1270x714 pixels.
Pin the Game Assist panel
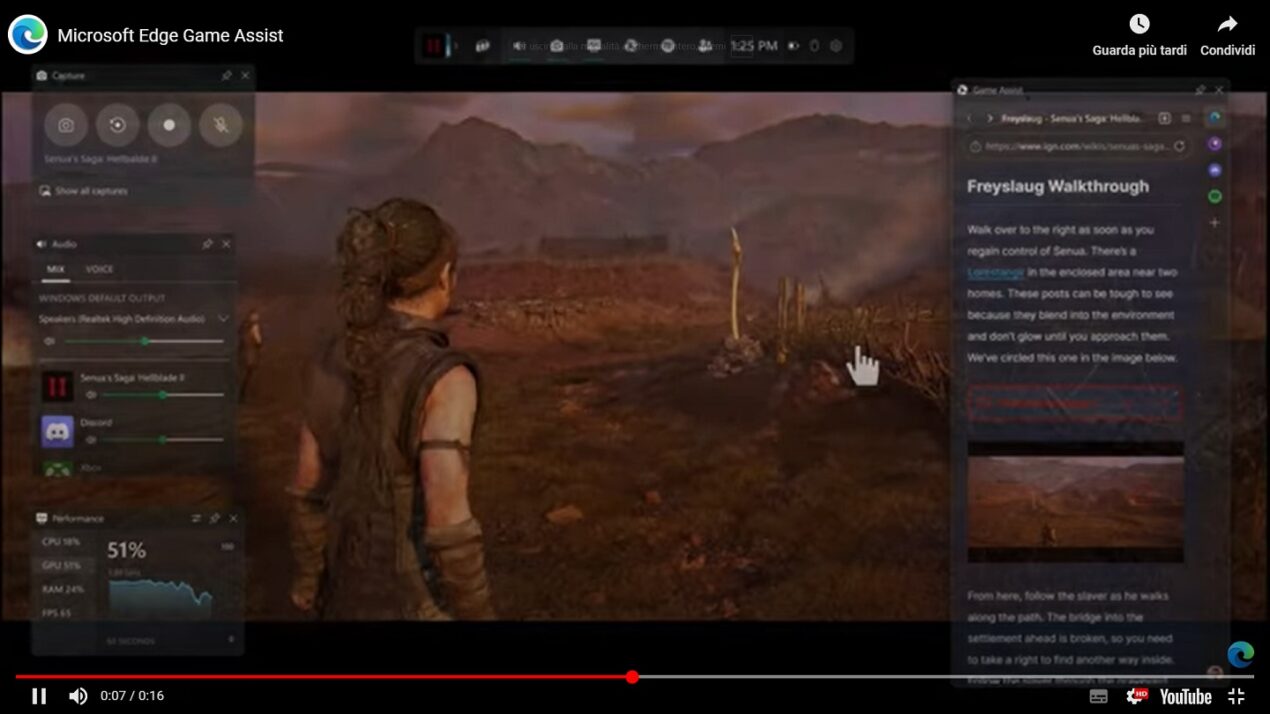(x=1199, y=89)
